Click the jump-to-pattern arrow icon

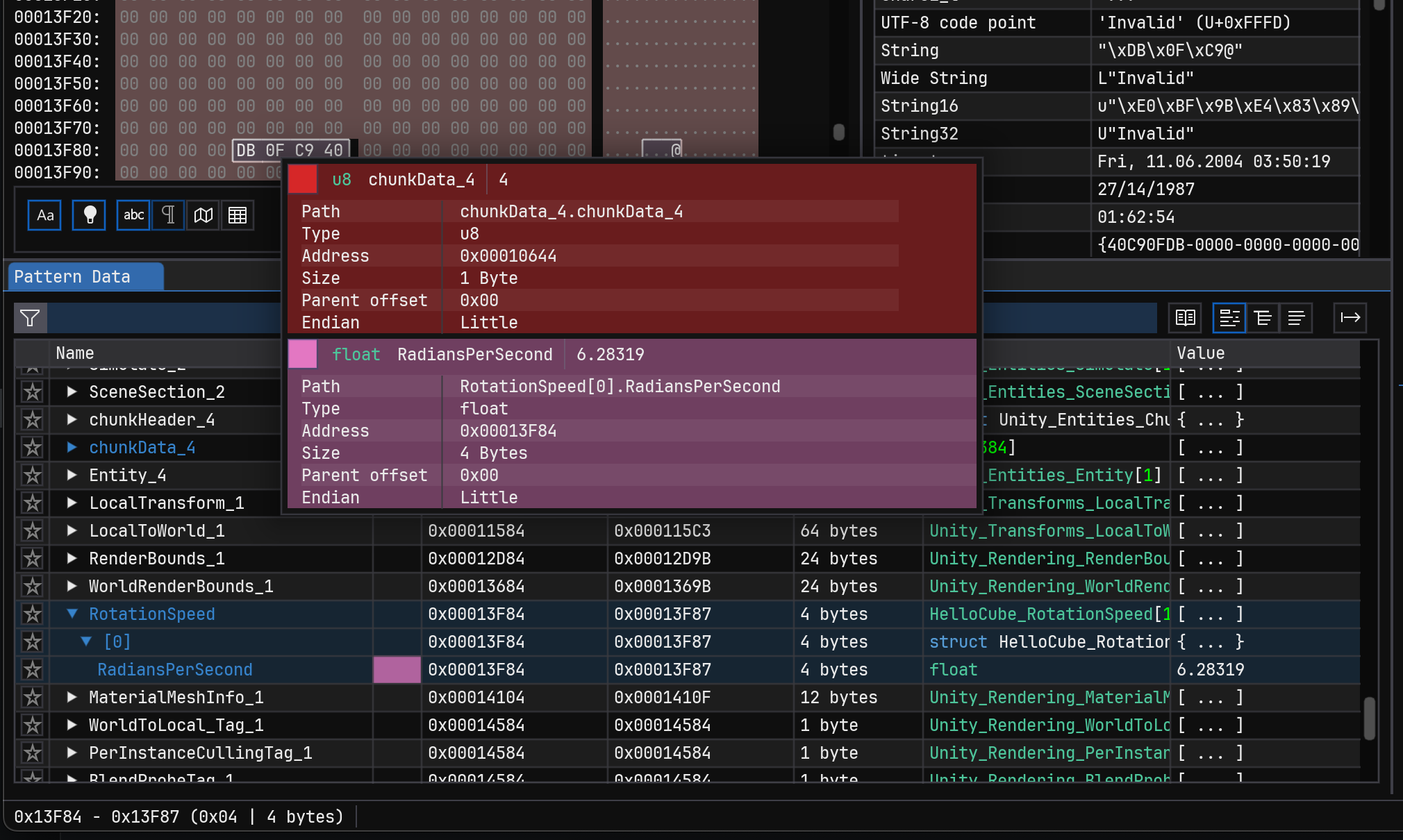pos(1350,318)
